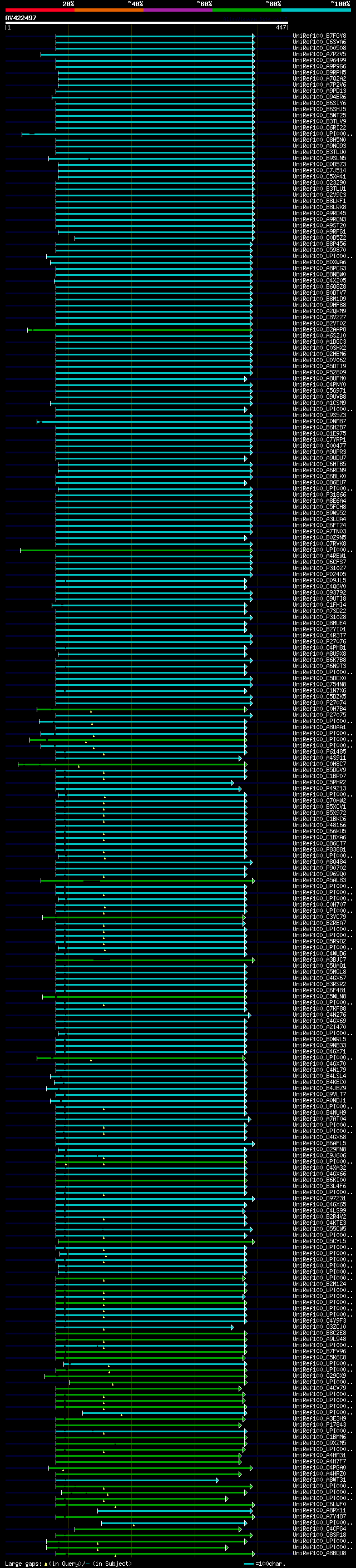The height and width of the screenshot is (1568, 356).
Task: Select the label UniRef100_A4S911
Action: pos(319,759)
